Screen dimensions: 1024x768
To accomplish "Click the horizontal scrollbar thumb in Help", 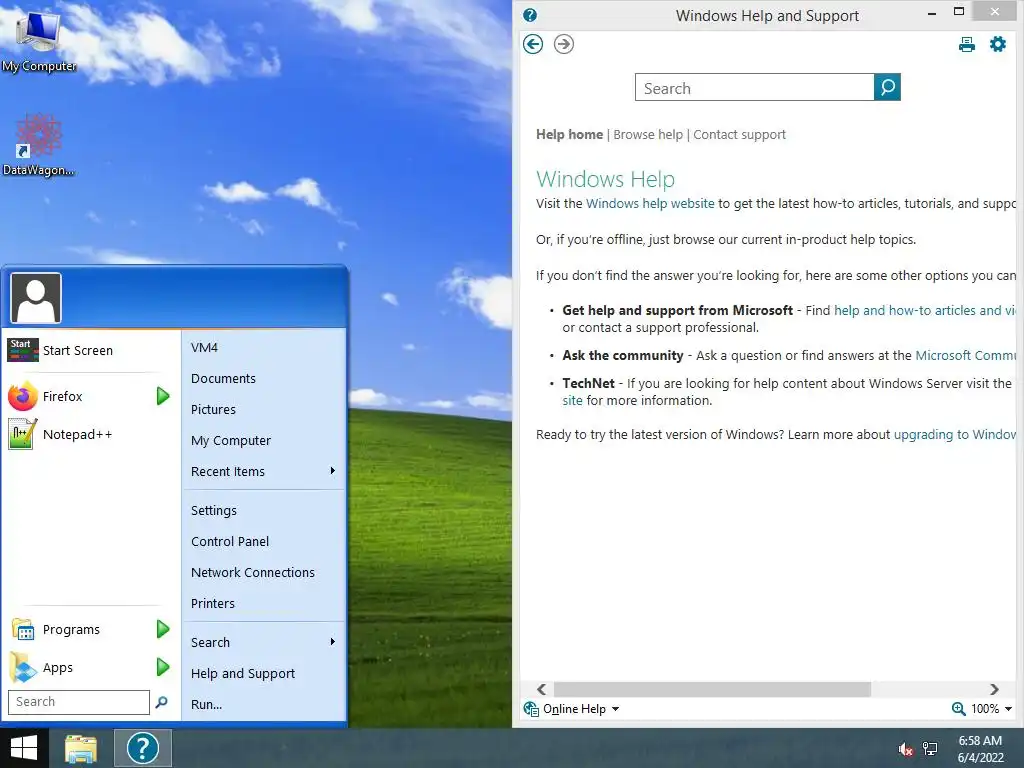I will pos(712,689).
